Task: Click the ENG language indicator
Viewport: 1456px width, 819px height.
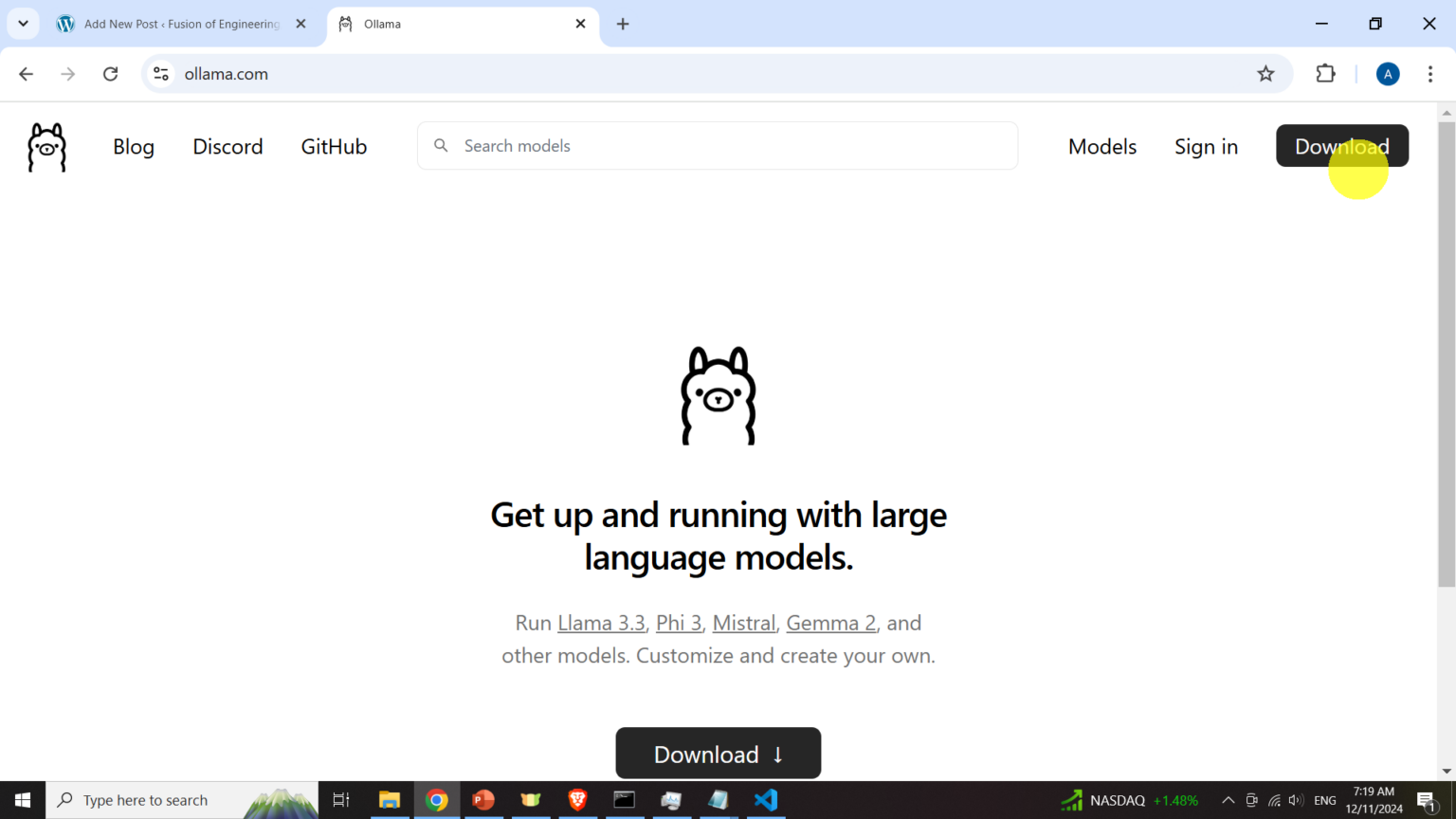Action: [1325, 800]
